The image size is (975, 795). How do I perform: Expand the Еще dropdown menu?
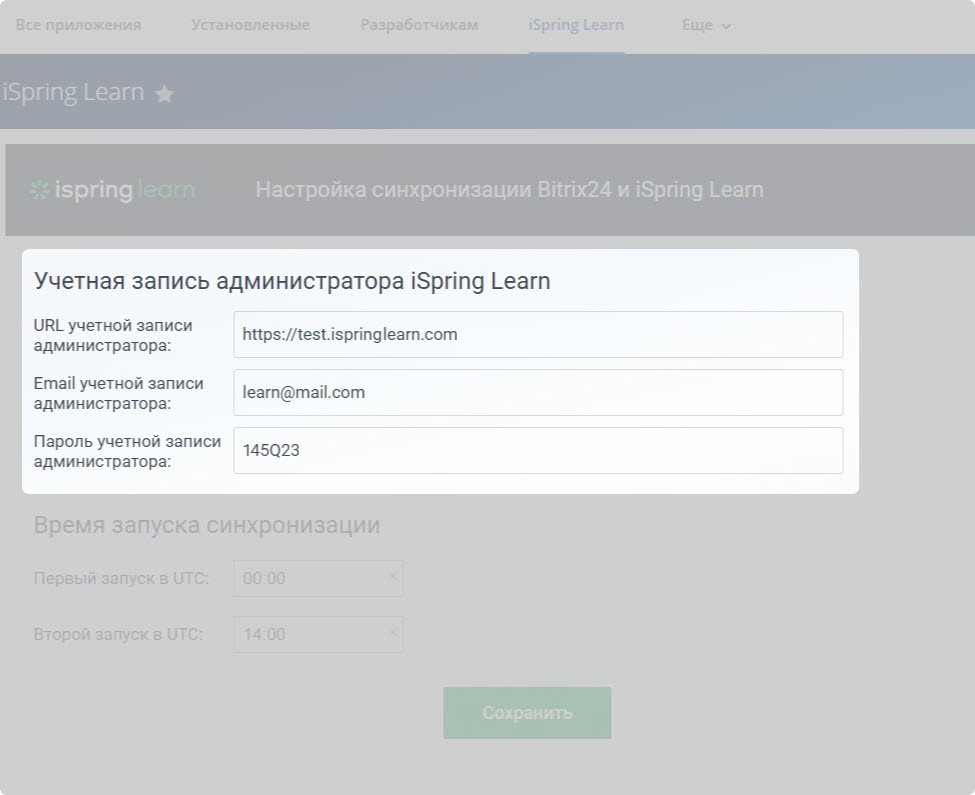click(706, 25)
